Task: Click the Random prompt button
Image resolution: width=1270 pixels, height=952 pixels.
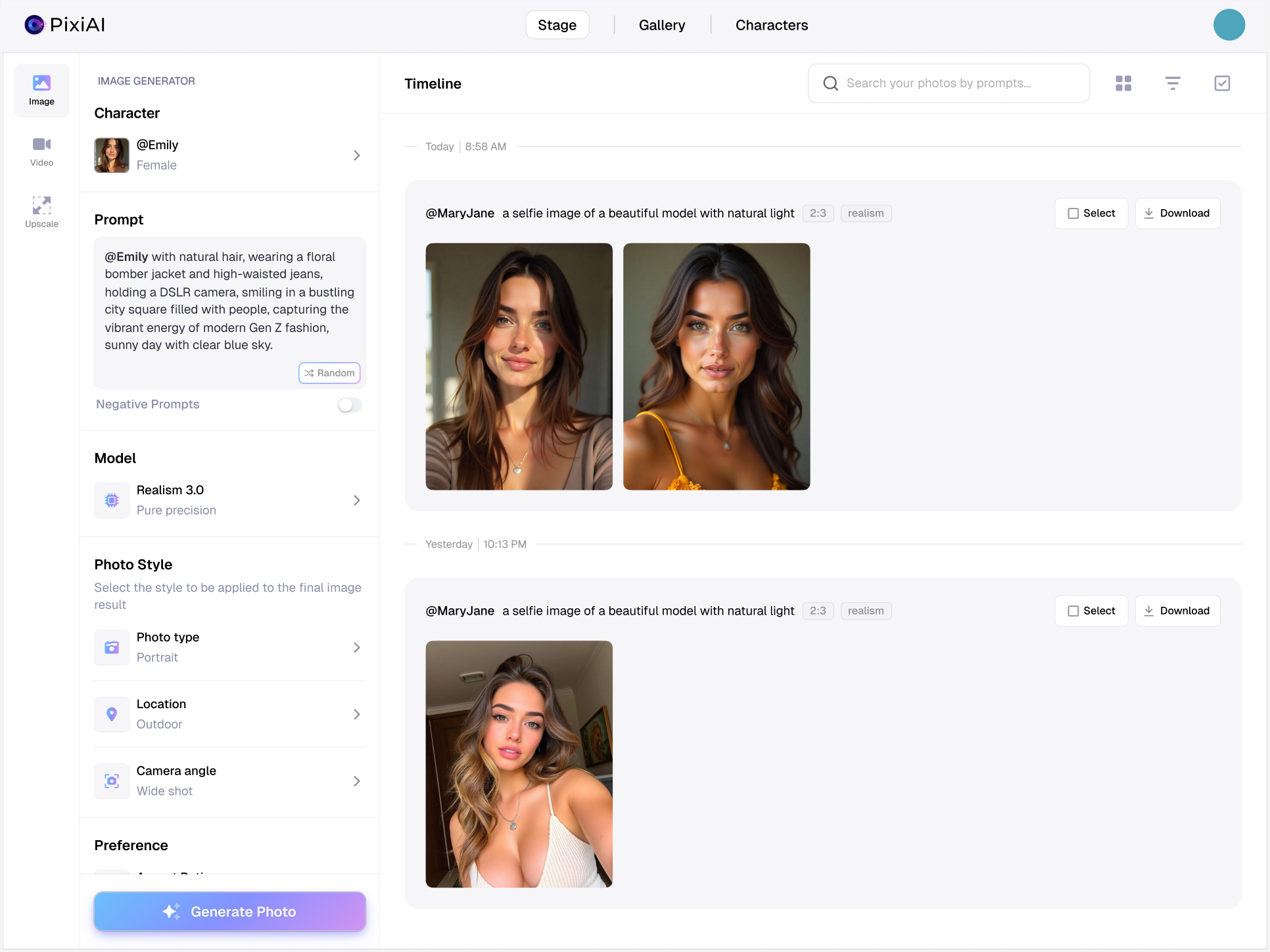Action: (329, 373)
